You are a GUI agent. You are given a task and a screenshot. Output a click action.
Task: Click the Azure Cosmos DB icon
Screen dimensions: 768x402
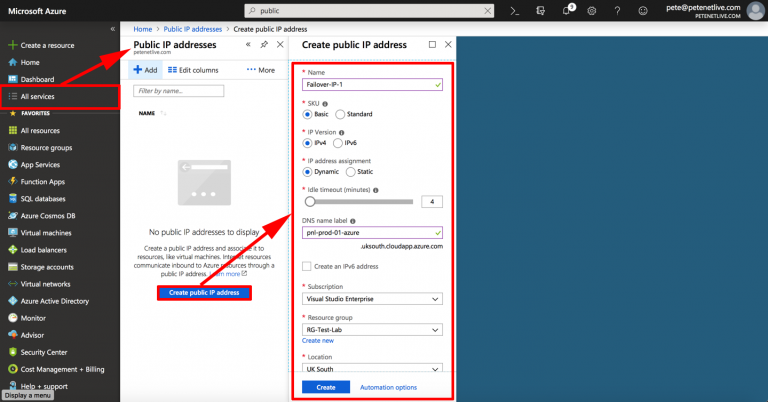(x=13, y=215)
